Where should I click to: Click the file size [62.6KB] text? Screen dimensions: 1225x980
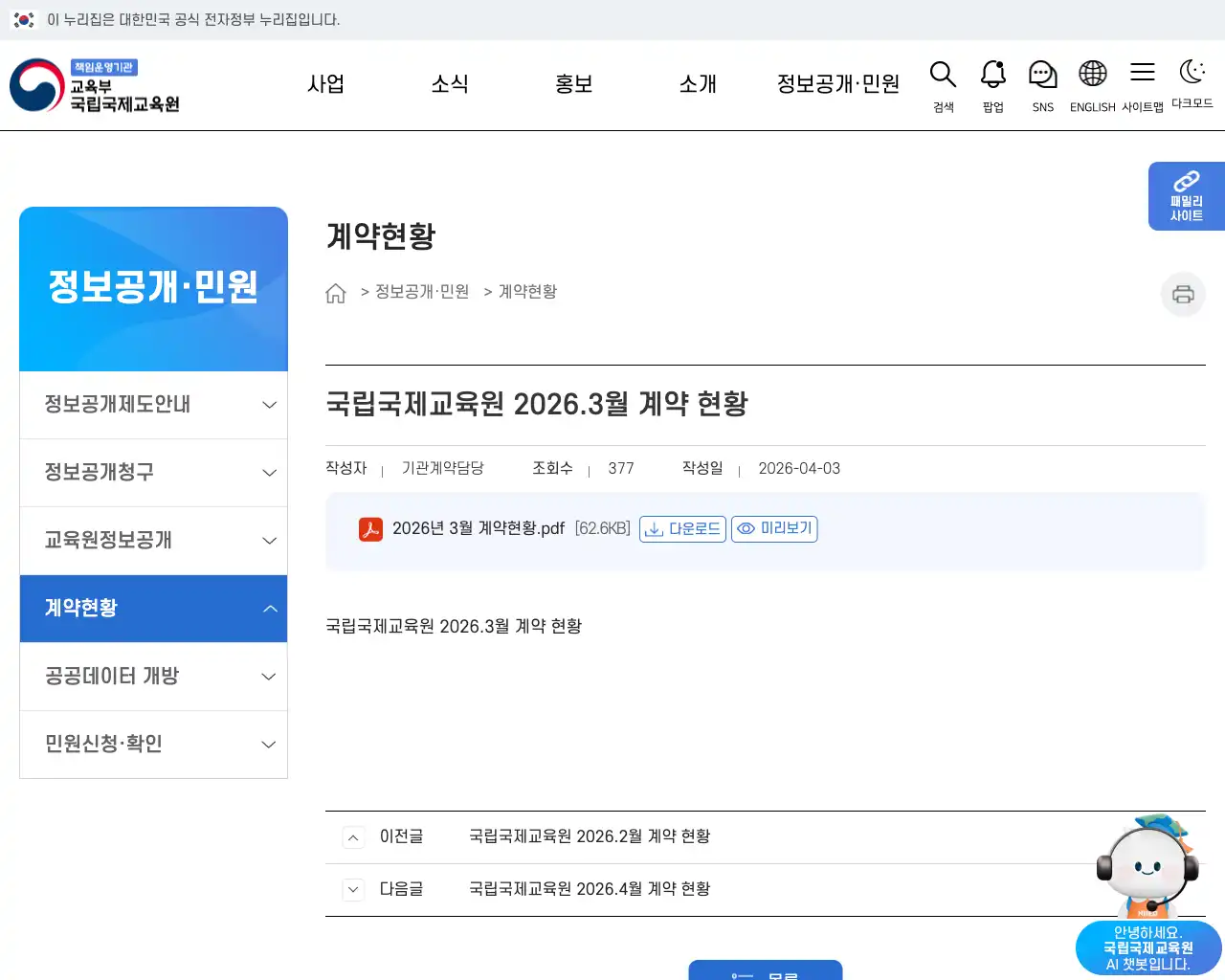click(x=602, y=528)
